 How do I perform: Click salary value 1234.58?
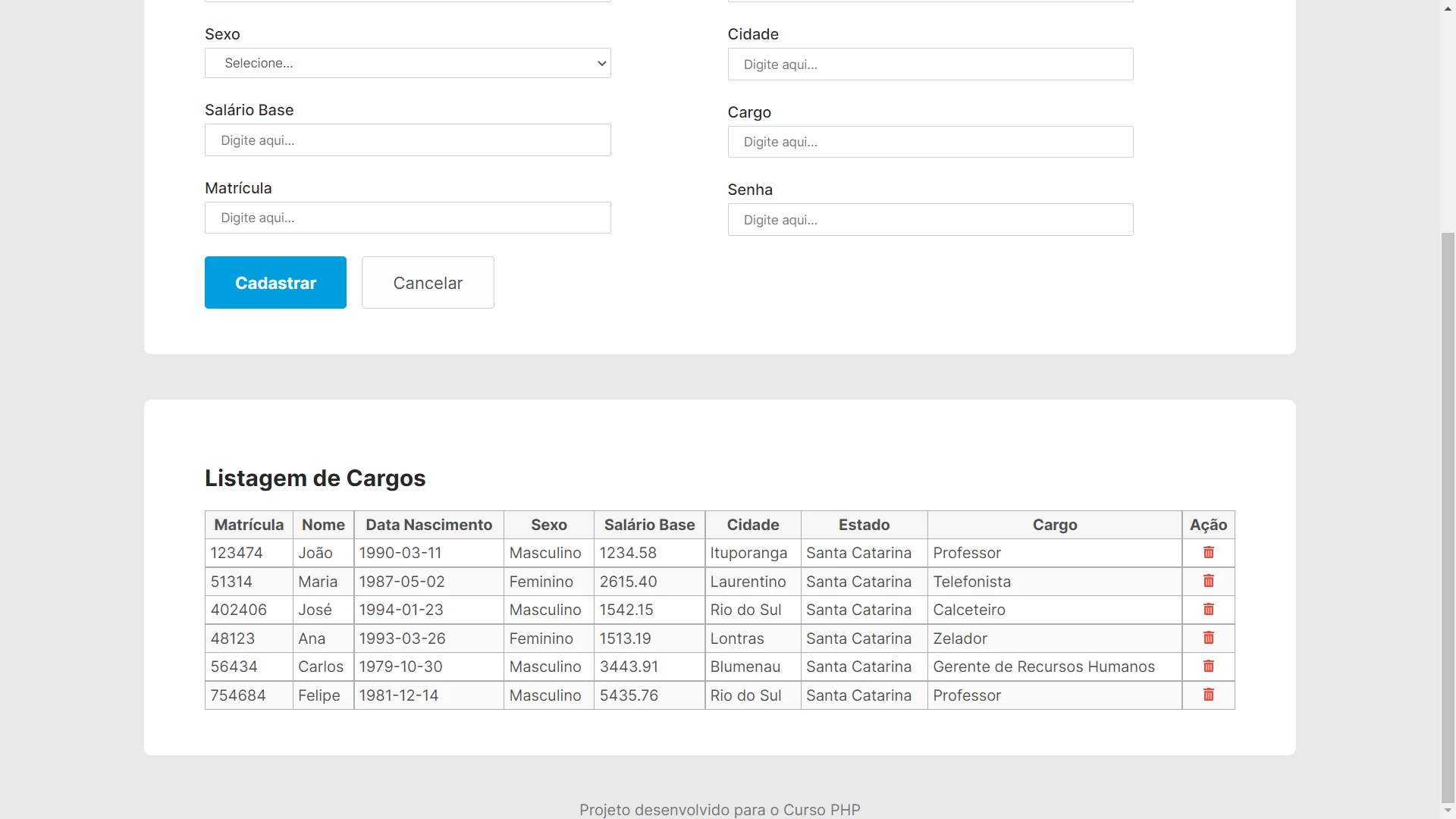tap(649, 553)
